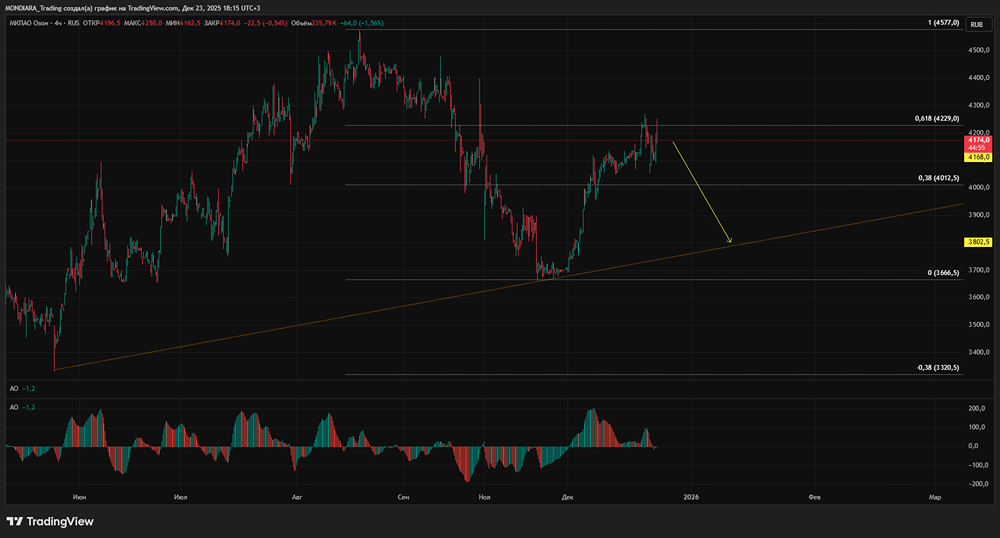Click the TradingView logo
Screen dimensions: 1000x538
pos(50,521)
